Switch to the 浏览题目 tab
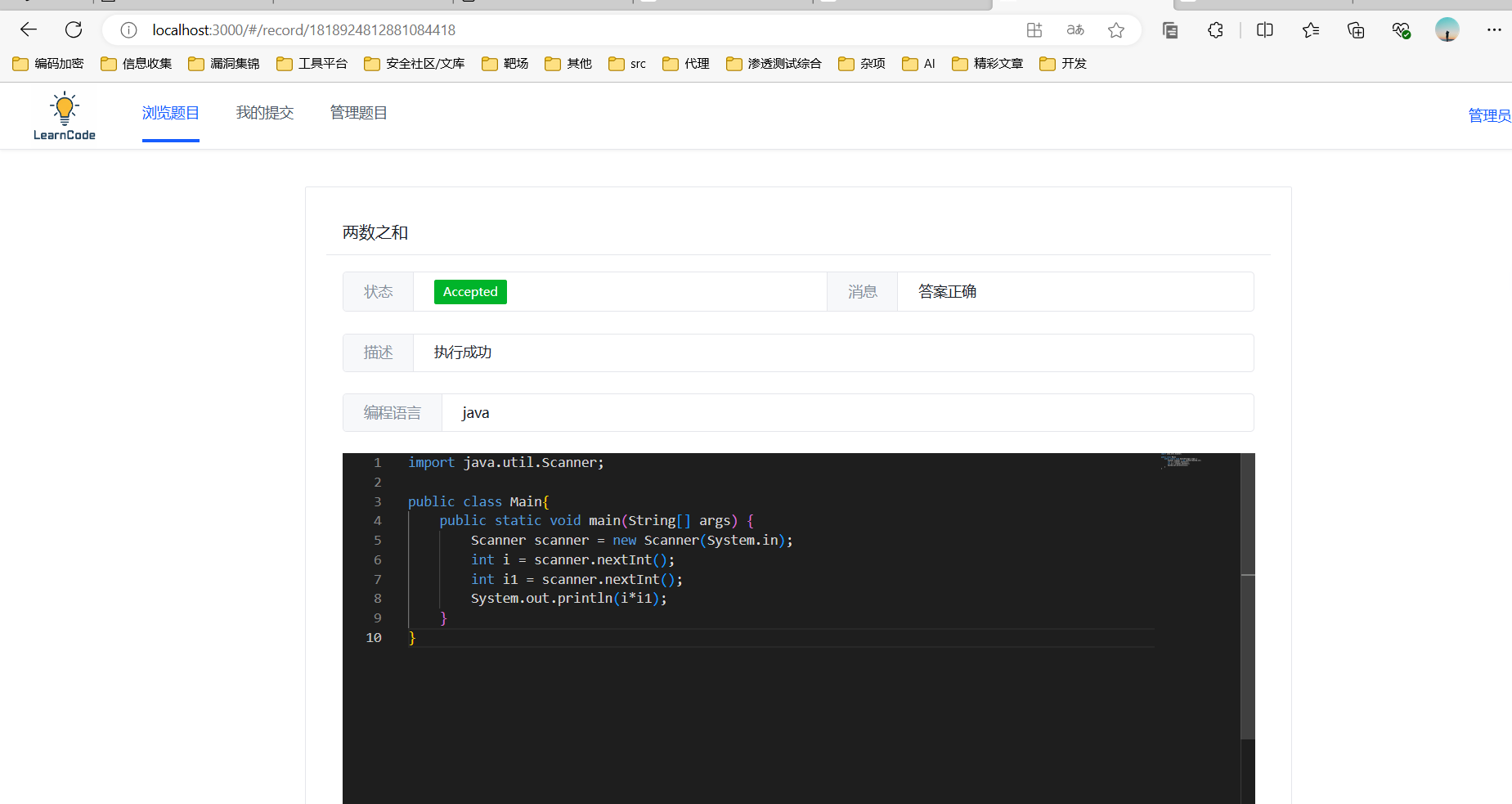This screenshot has height=804, width=1512. 170,113
